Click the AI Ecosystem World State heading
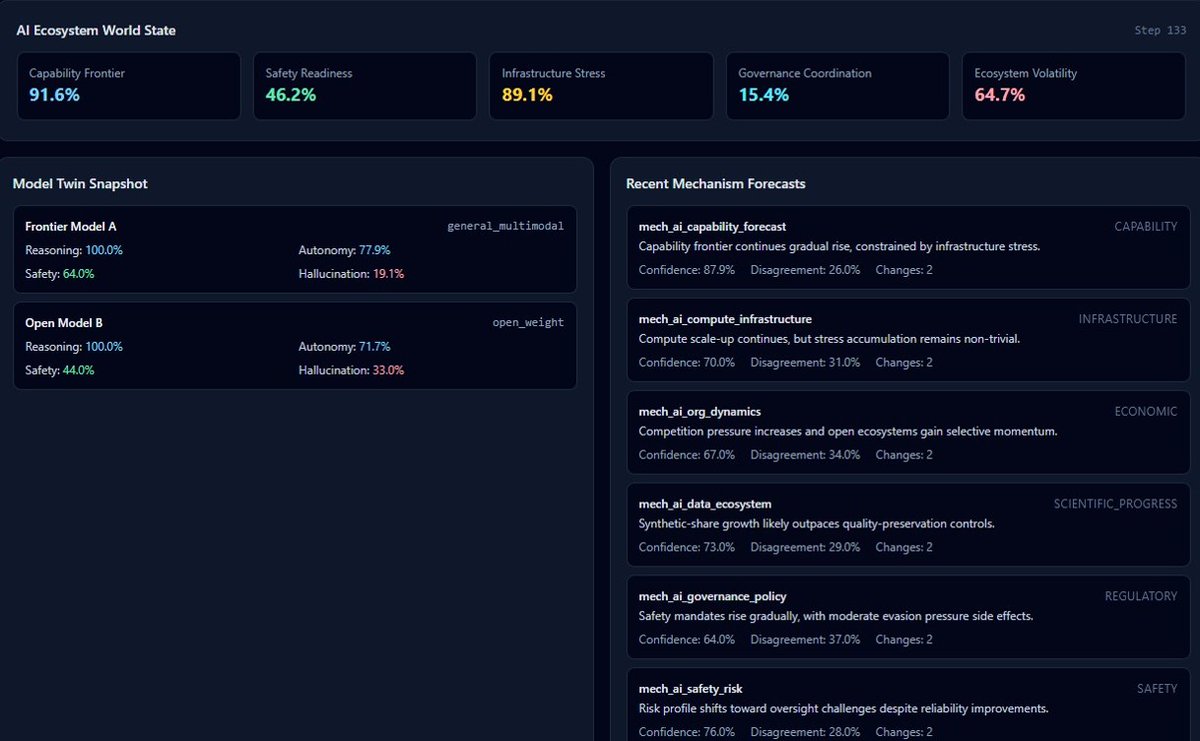Image resolution: width=1200 pixels, height=741 pixels. coord(96,31)
